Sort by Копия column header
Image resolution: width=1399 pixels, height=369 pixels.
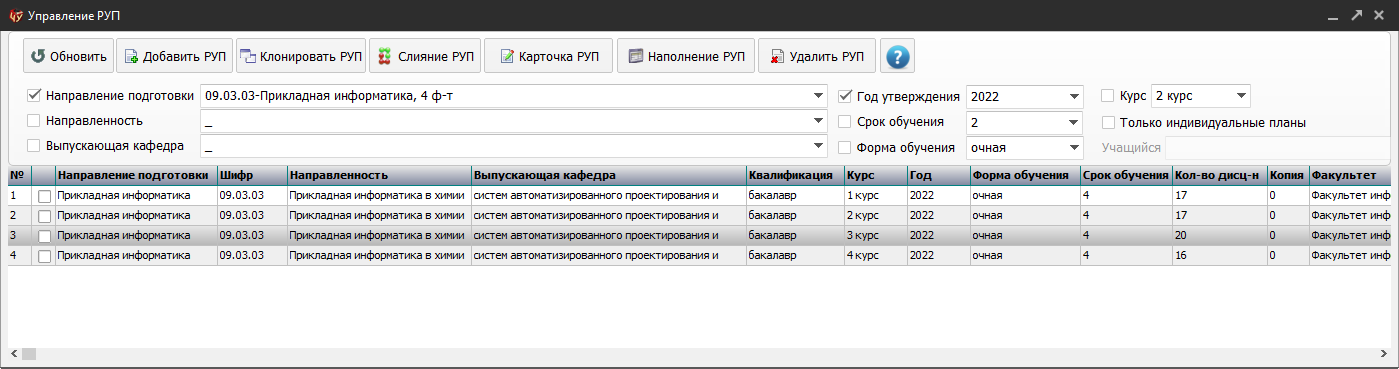[1288, 175]
